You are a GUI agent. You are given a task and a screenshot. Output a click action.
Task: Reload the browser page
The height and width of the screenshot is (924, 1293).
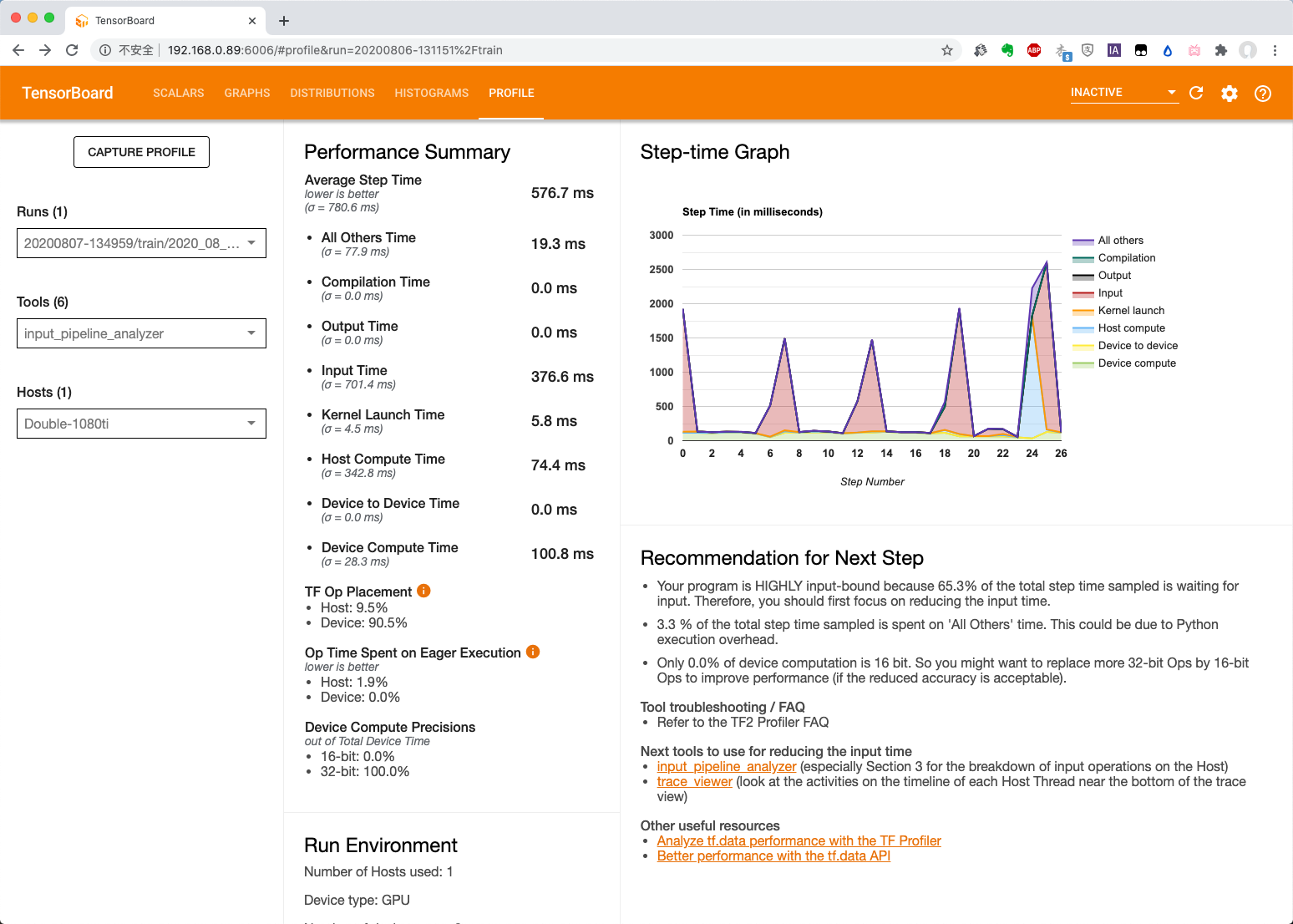(72, 50)
